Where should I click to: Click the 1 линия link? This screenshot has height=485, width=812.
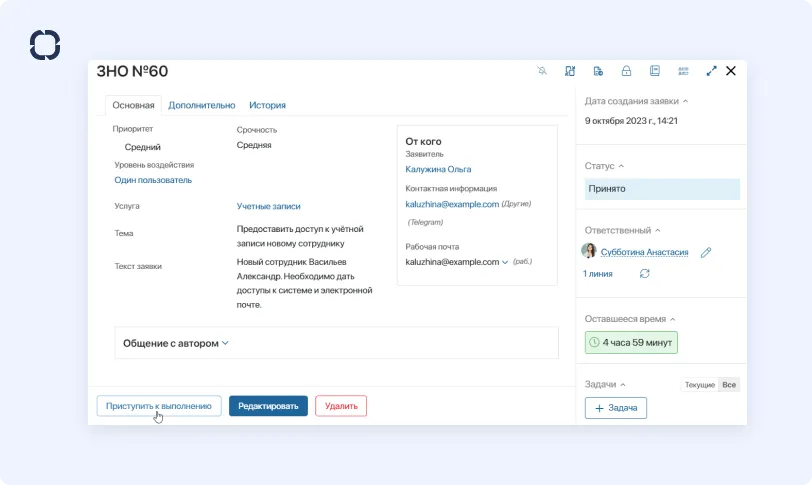[x=598, y=274]
